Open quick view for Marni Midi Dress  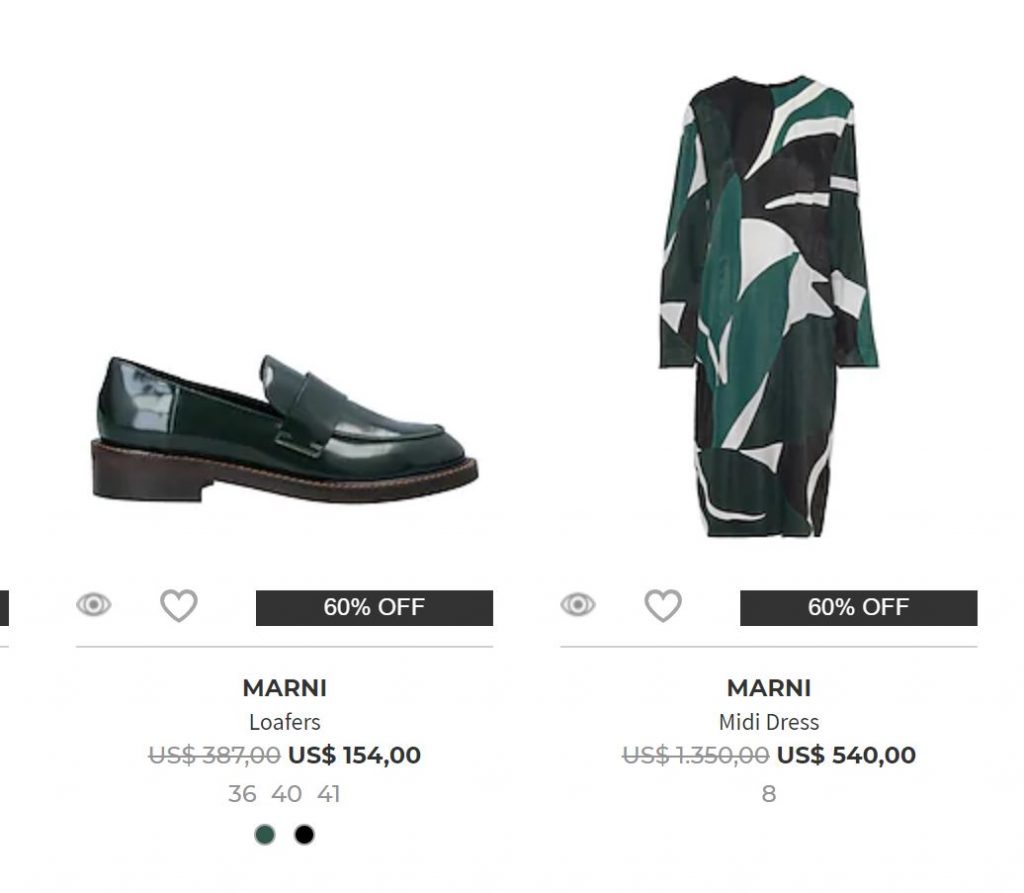[x=578, y=605]
